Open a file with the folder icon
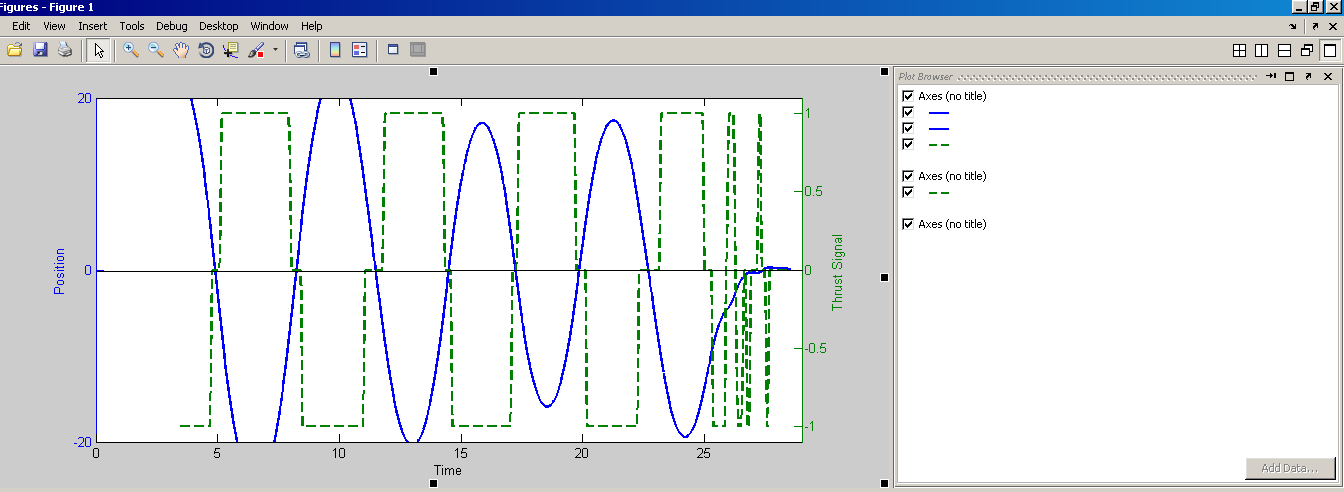The height and width of the screenshot is (492, 1344). point(15,49)
